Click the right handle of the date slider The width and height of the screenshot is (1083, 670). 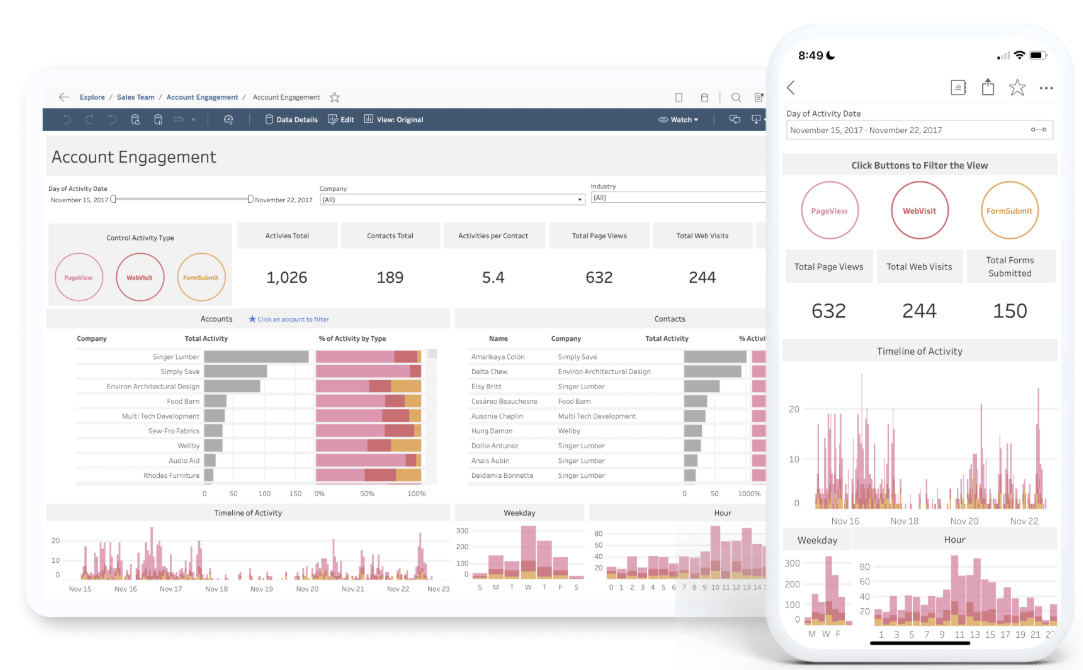(x=251, y=199)
